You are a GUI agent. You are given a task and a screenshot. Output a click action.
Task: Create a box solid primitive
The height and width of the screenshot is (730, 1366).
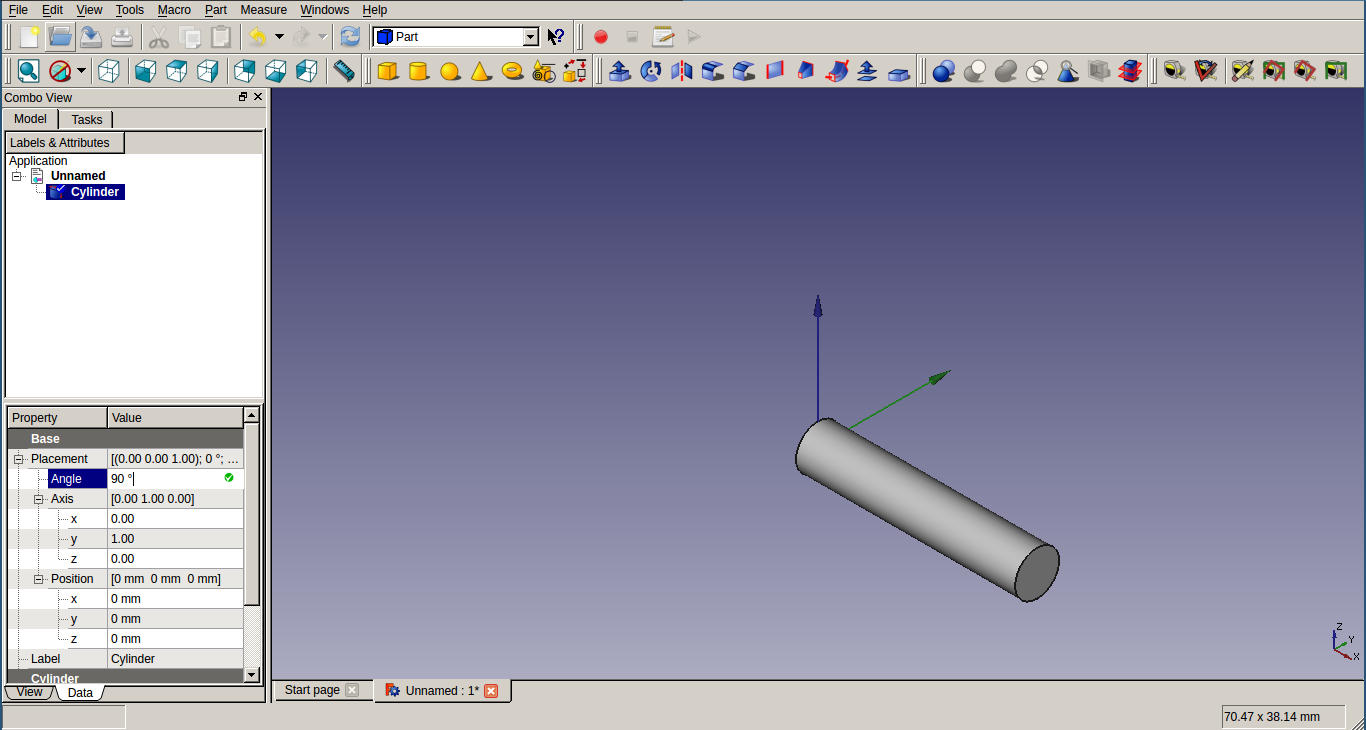point(388,71)
